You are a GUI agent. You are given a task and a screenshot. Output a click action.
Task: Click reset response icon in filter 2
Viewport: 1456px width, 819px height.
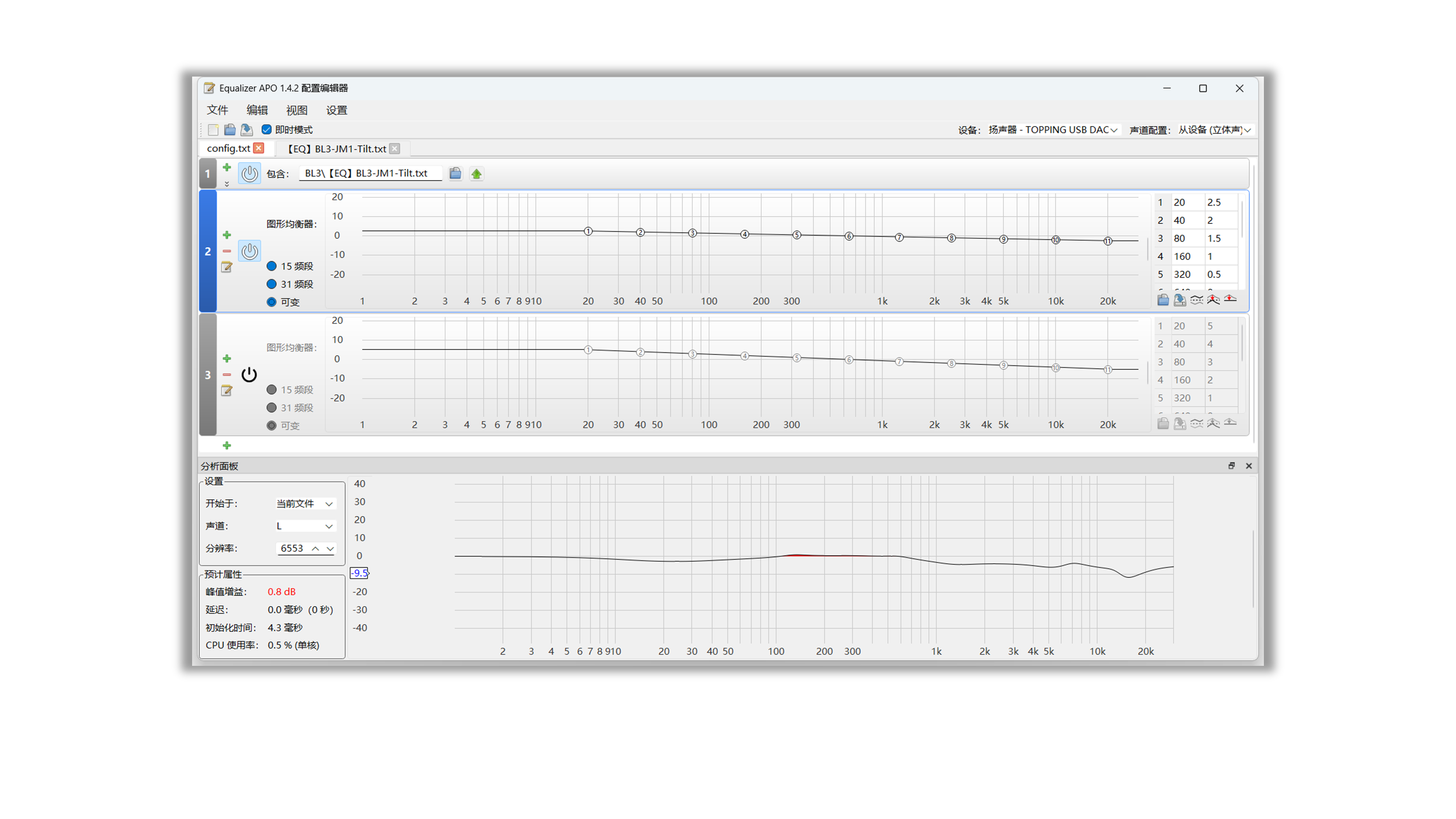pyautogui.click(x=1231, y=299)
